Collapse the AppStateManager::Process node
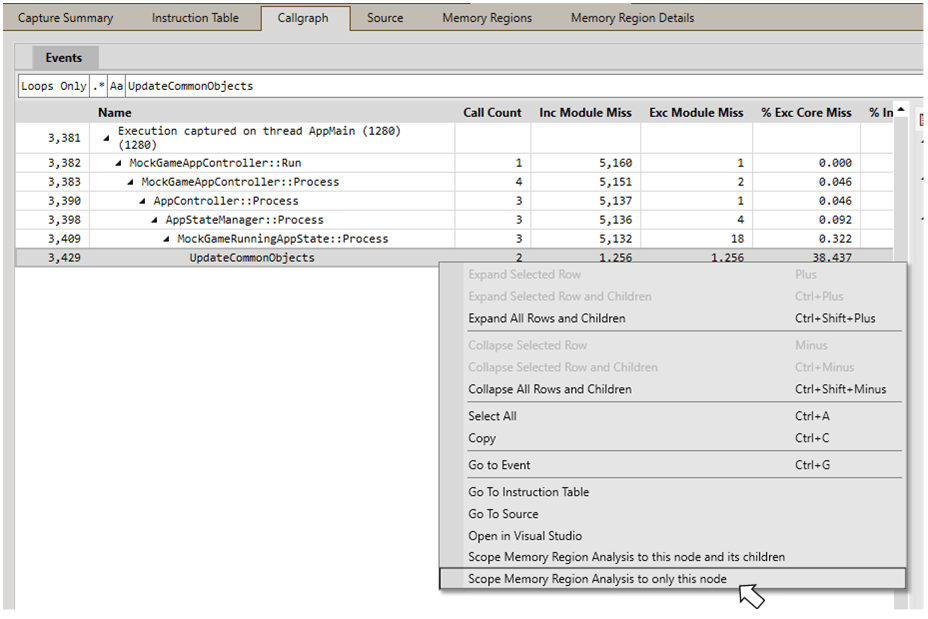This screenshot has width=928, height=619. (154, 220)
